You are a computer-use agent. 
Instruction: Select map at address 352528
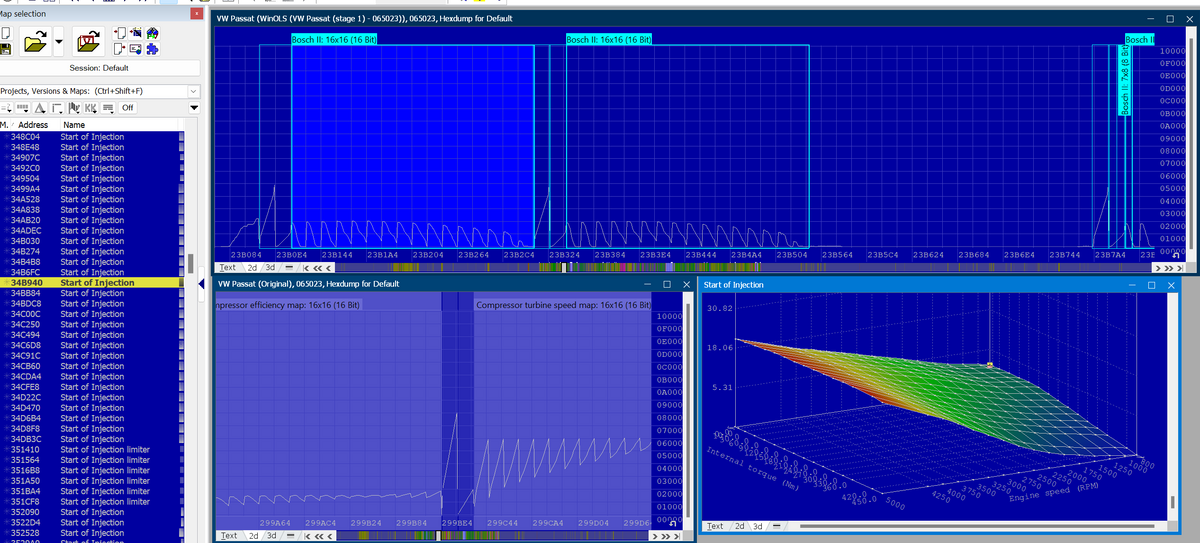pyautogui.click(x=94, y=533)
